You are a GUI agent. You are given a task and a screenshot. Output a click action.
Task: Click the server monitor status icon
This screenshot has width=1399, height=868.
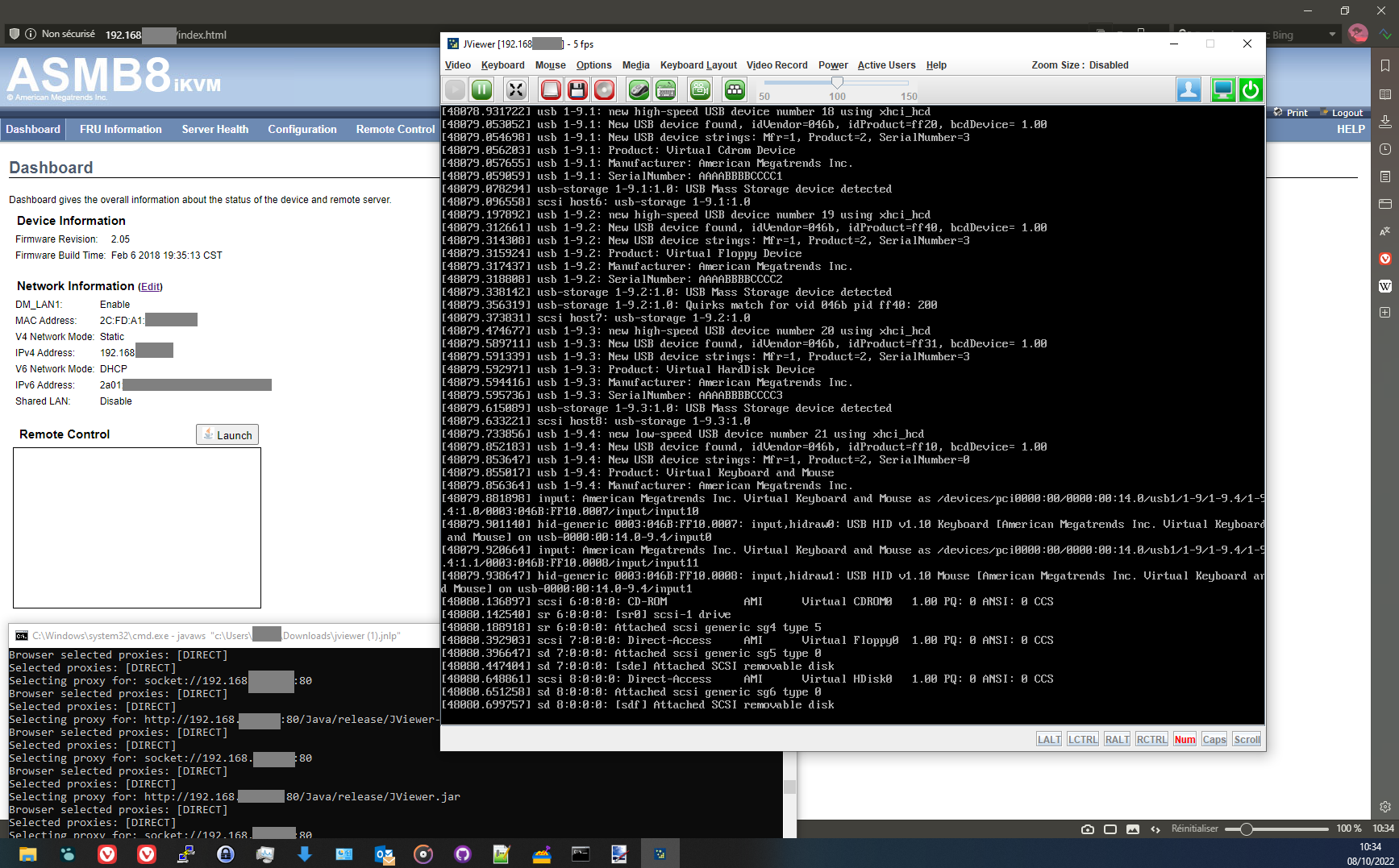click(x=1222, y=89)
